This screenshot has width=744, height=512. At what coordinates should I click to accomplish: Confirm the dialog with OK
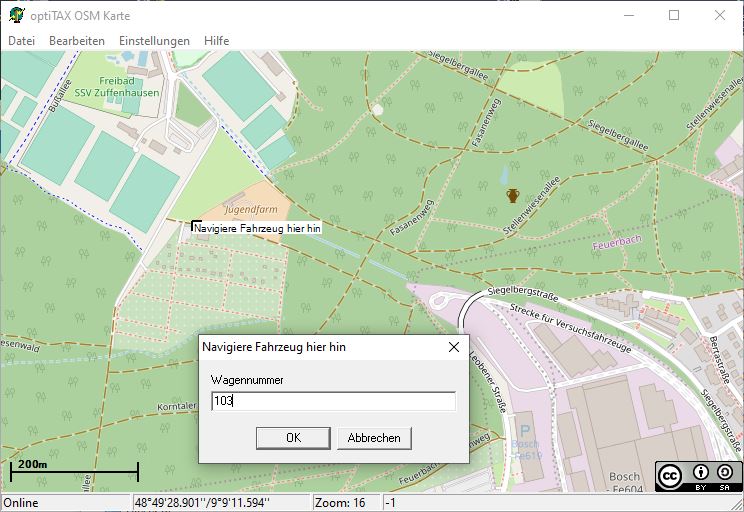(293, 438)
